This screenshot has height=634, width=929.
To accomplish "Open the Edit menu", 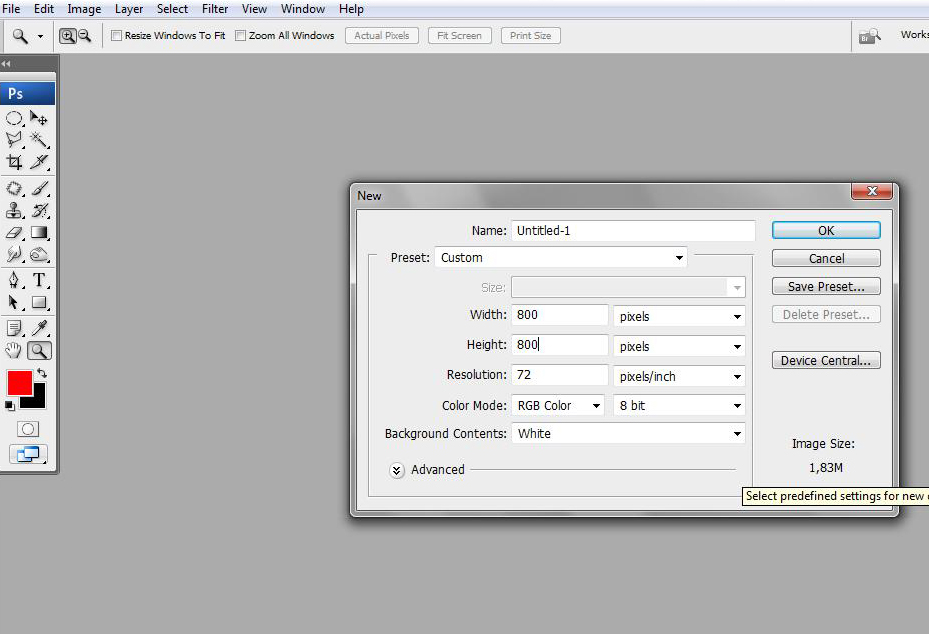I will pyautogui.click(x=44, y=9).
